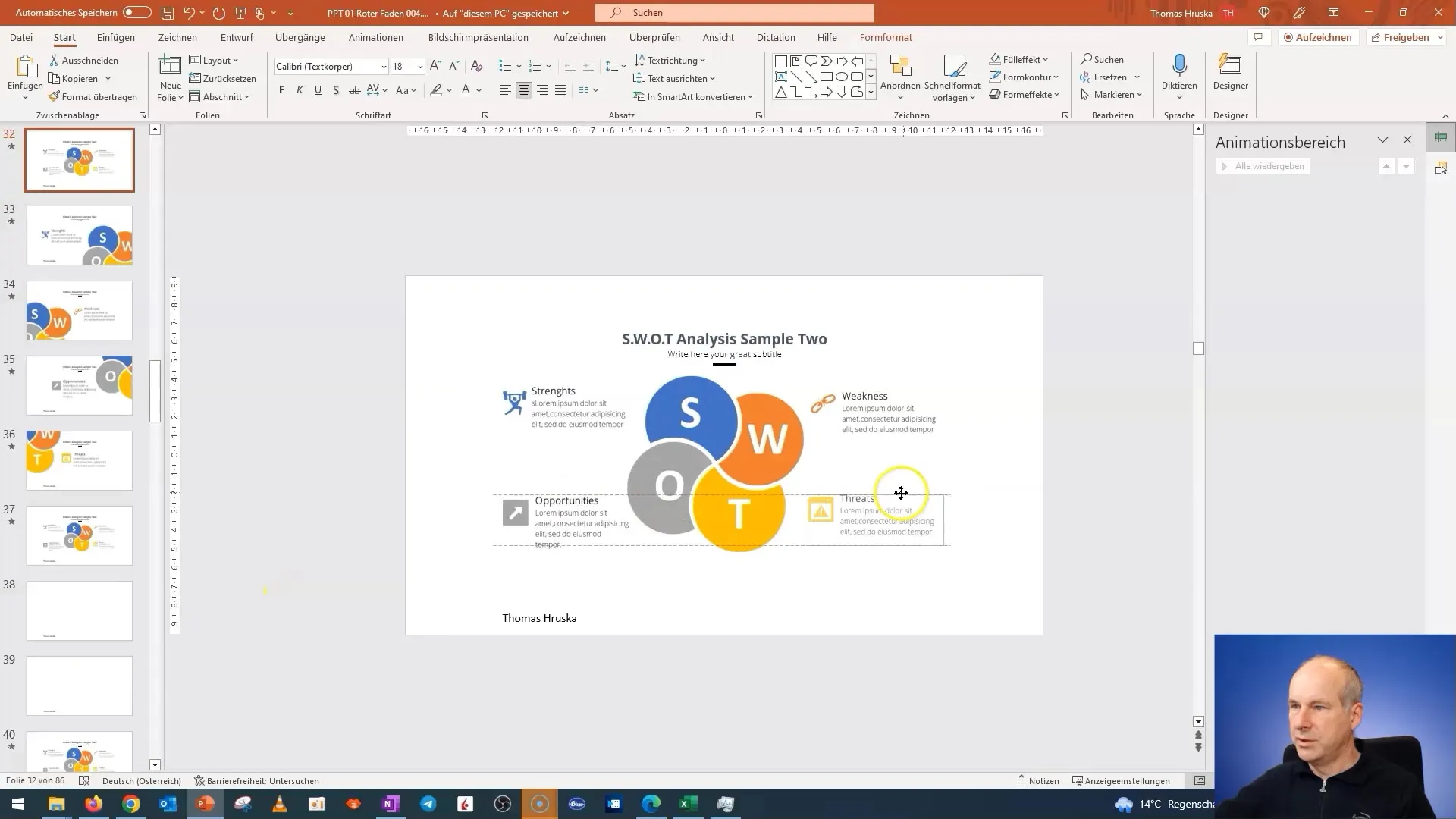Click the Format übertragen brush
The width and height of the screenshot is (1456, 819).
(93, 96)
